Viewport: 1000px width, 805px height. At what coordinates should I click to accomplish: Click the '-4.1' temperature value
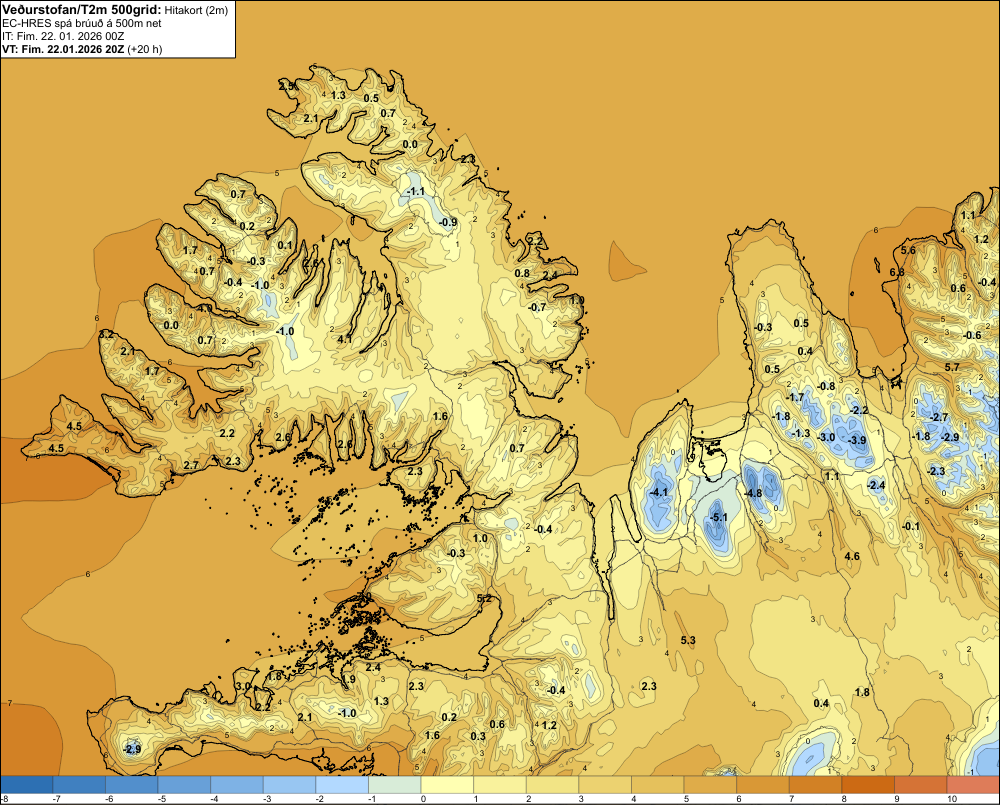[x=658, y=492]
